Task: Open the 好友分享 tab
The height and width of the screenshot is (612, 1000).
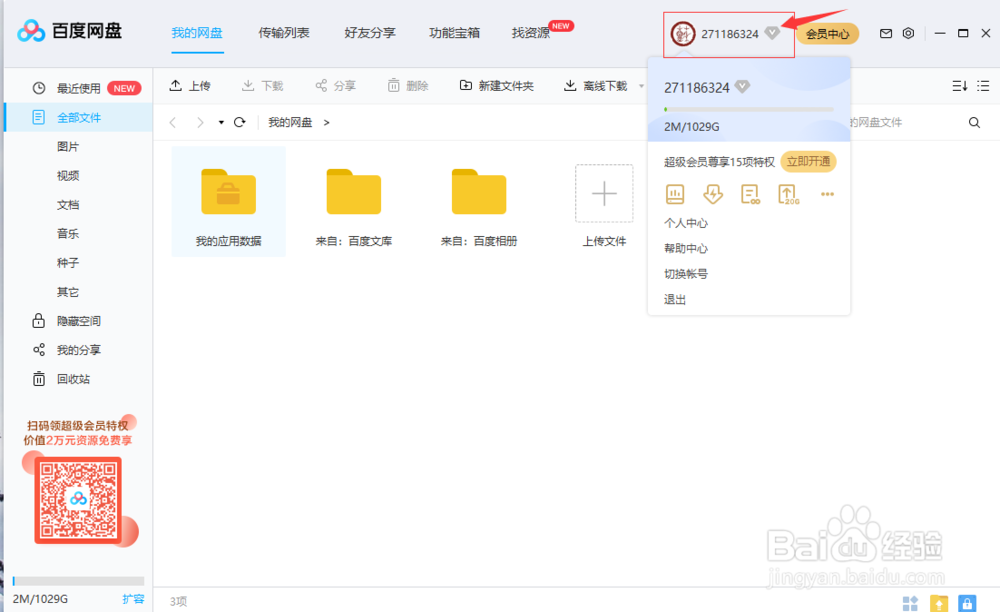Action: point(369,32)
